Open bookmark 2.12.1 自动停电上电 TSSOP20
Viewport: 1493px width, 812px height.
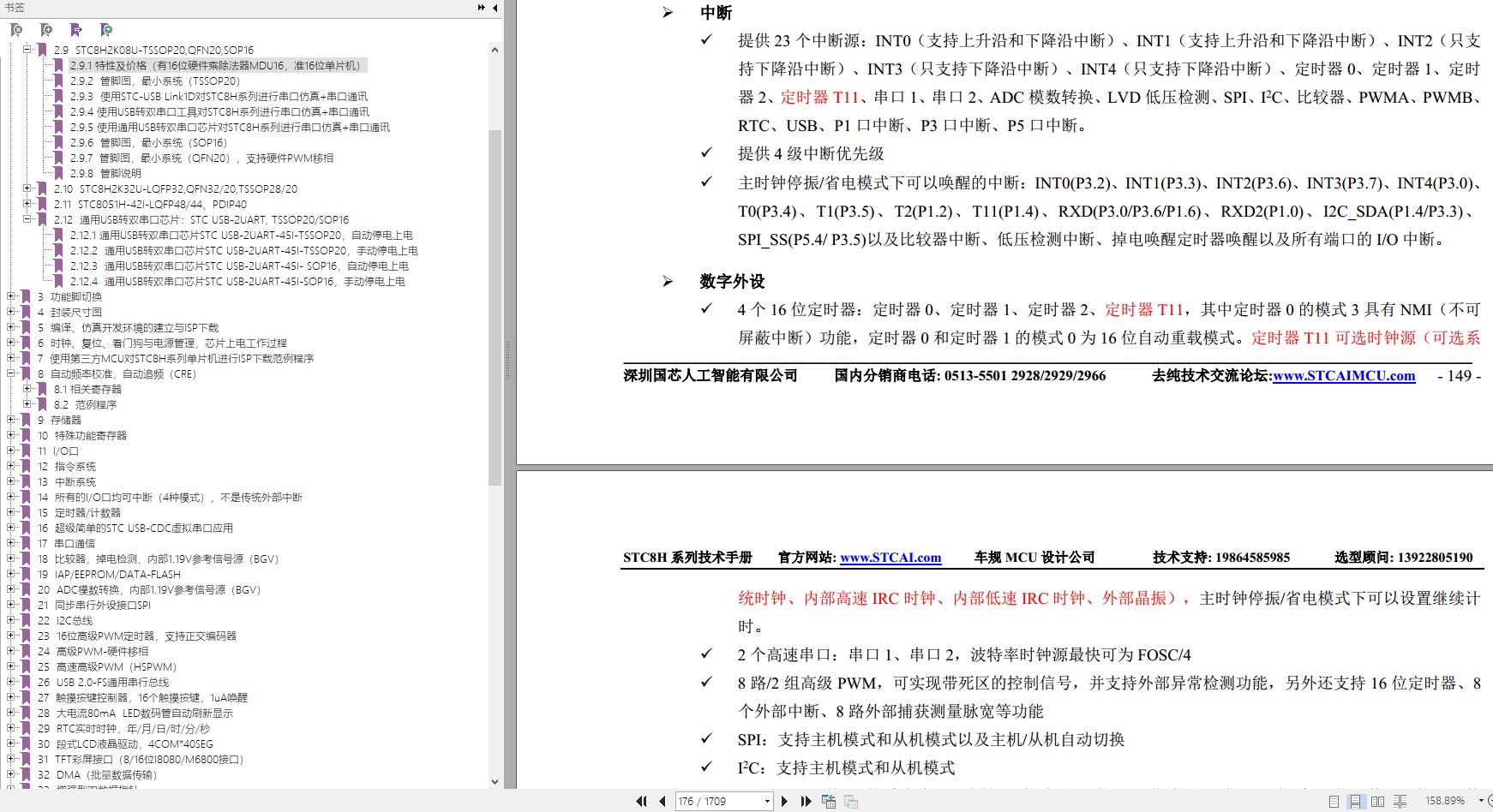241,235
